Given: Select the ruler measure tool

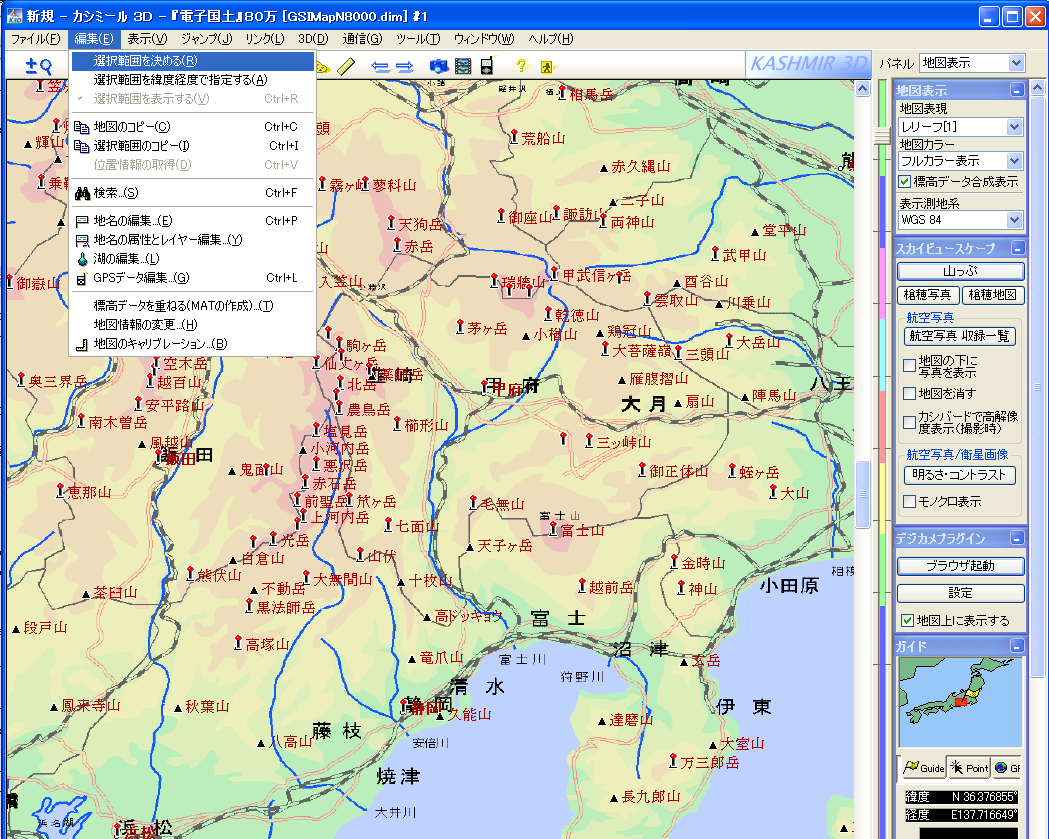Looking at the screenshot, I should (x=346, y=66).
